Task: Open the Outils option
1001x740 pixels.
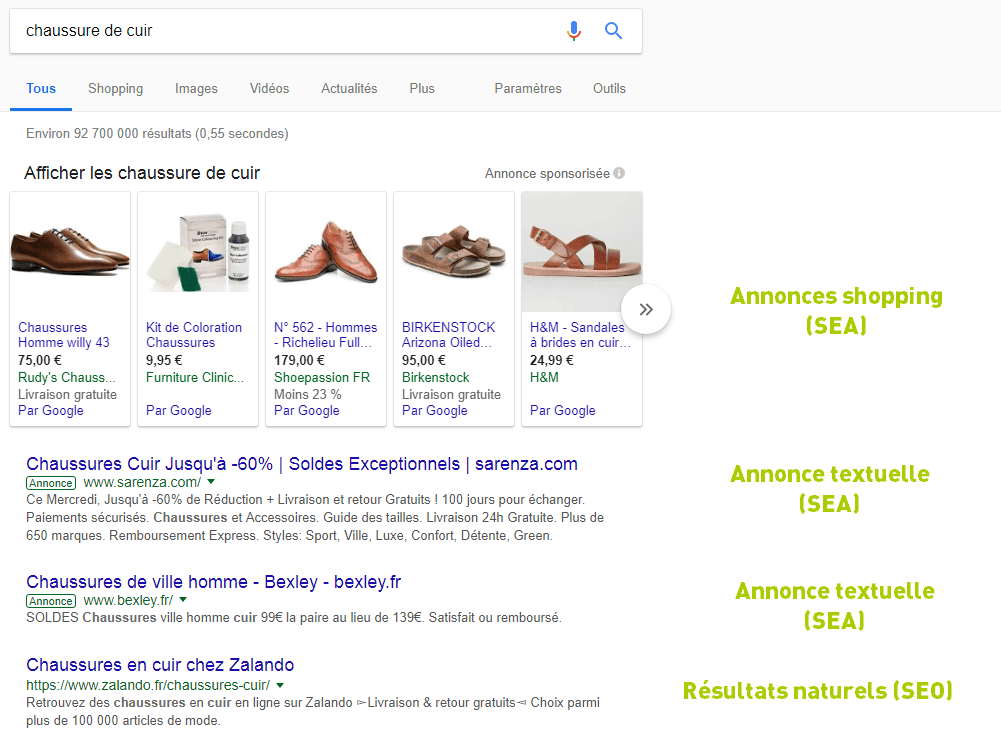Action: (609, 89)
